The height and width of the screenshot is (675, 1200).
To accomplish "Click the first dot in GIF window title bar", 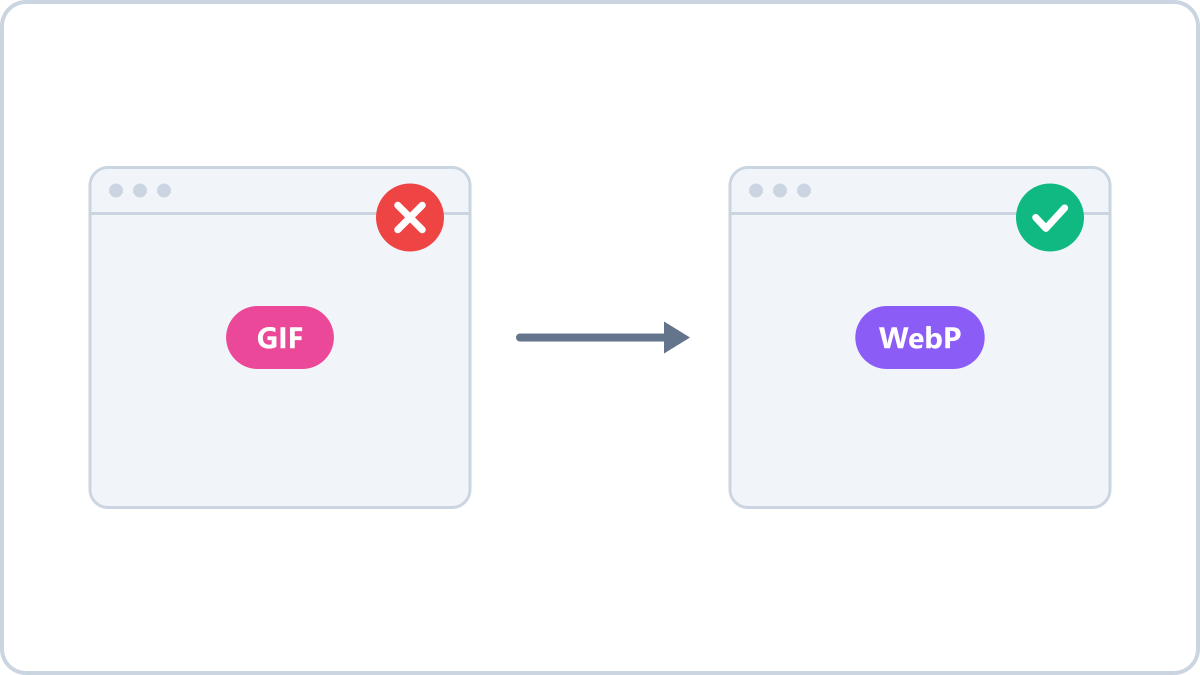I will coord(116,190).
